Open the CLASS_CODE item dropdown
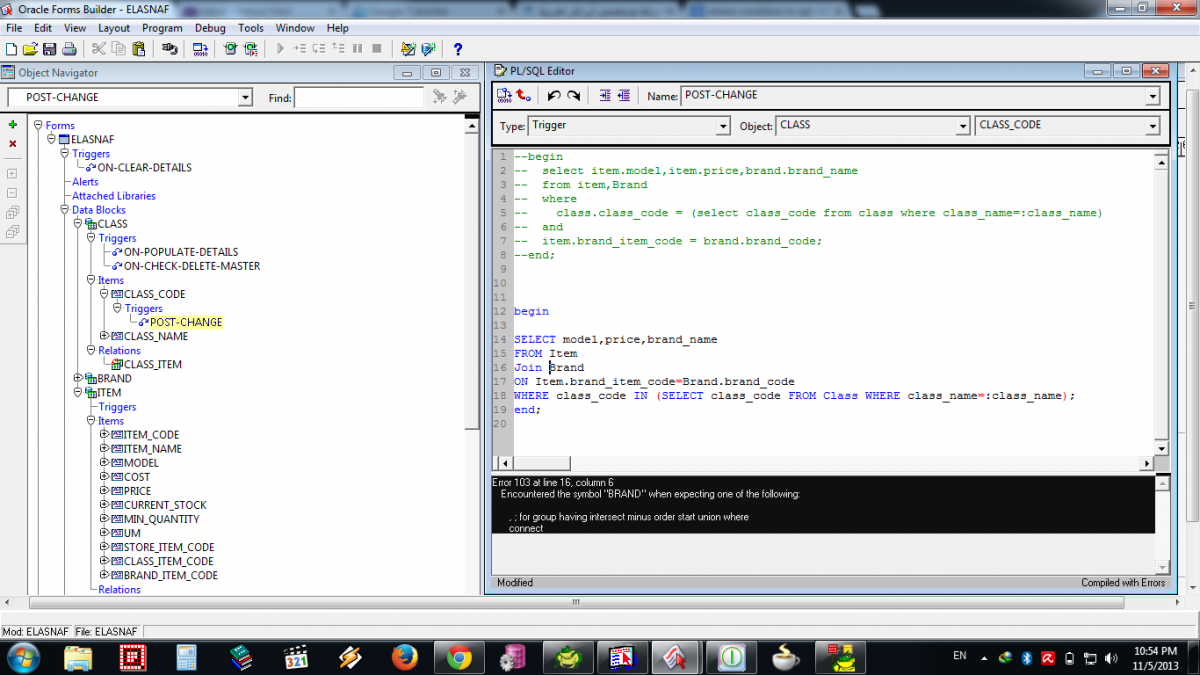Image resolution: width=1200 pixels, height=675 pixels. pyautogui.click(x=1152, y=126)
